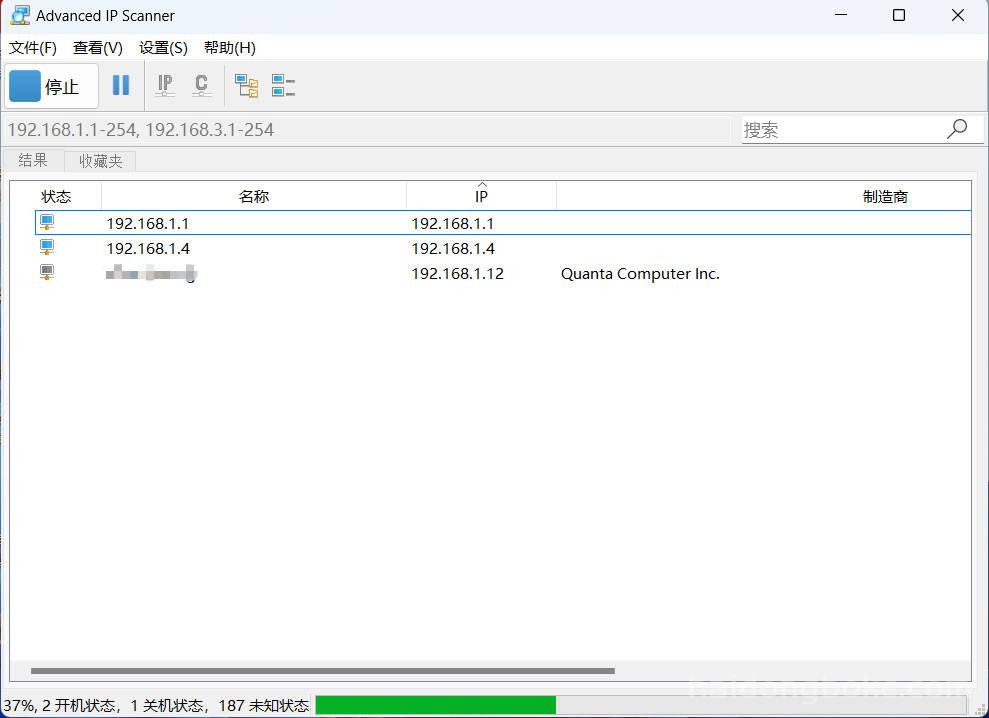Click the horizontal scrollbar thumb
The width and height of the screenshot is (989, 718).
point(322,671)
